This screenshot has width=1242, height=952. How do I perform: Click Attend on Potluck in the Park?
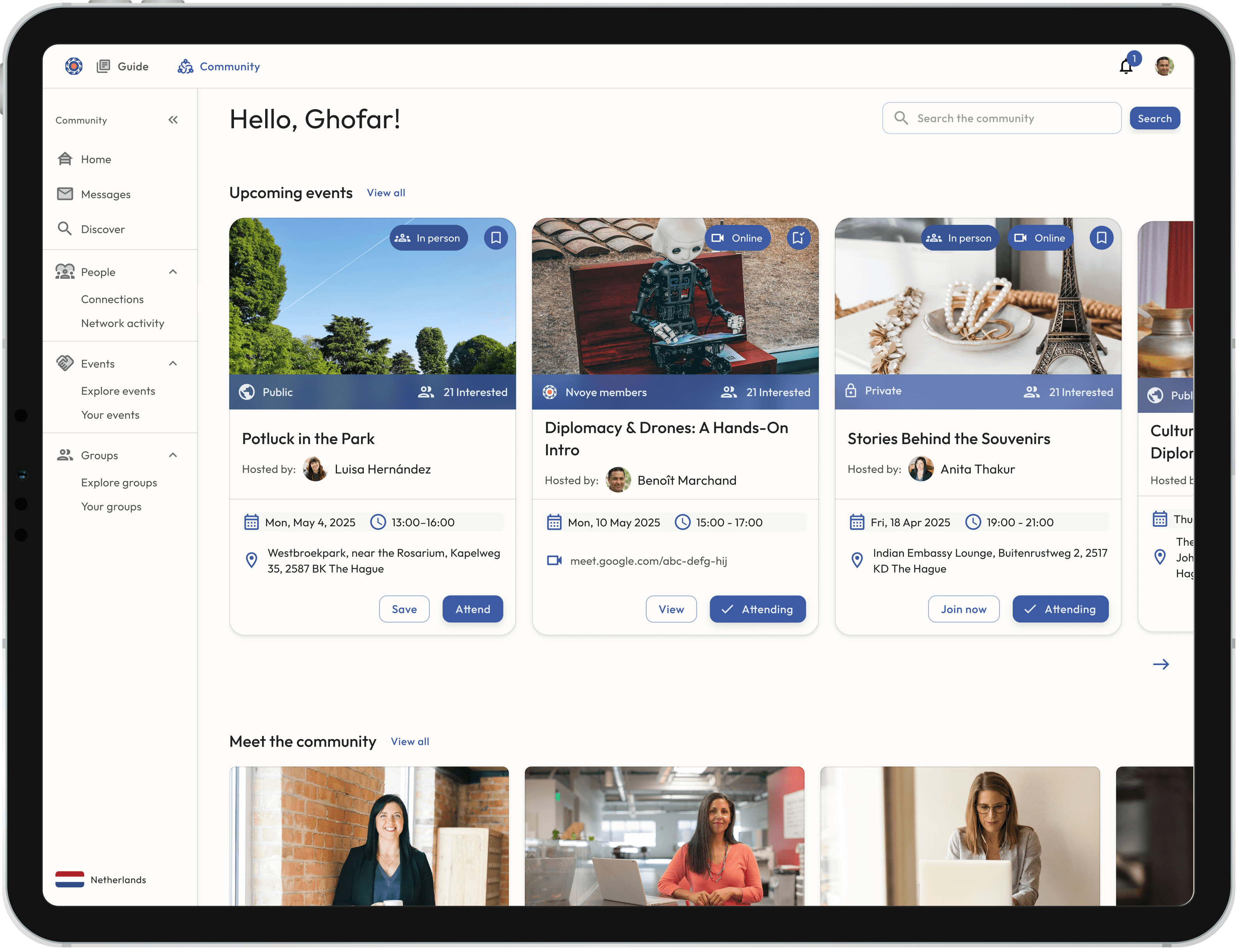click(x=472, y=609)
